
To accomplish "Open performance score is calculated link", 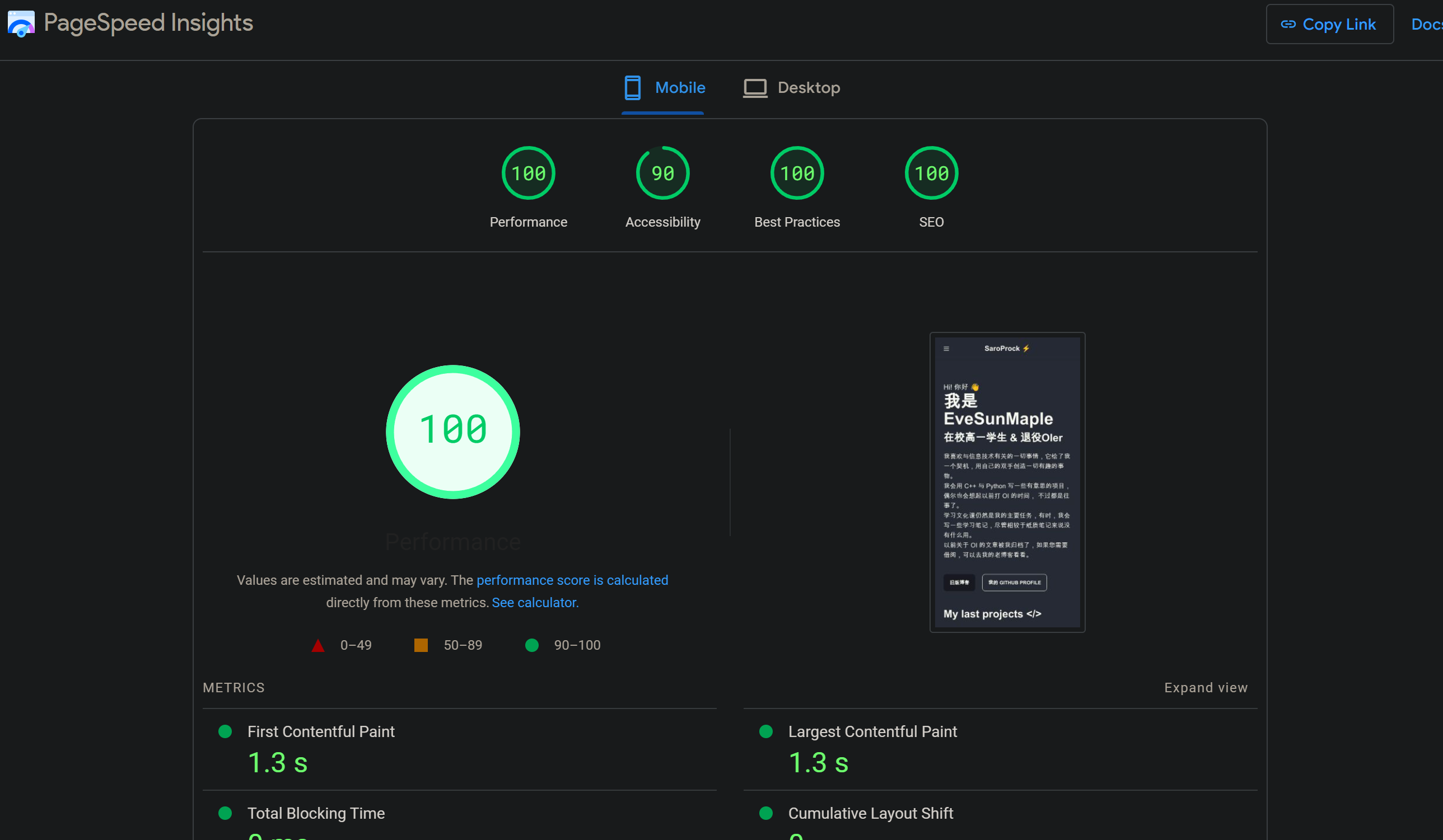I will (x=572, y=580).
